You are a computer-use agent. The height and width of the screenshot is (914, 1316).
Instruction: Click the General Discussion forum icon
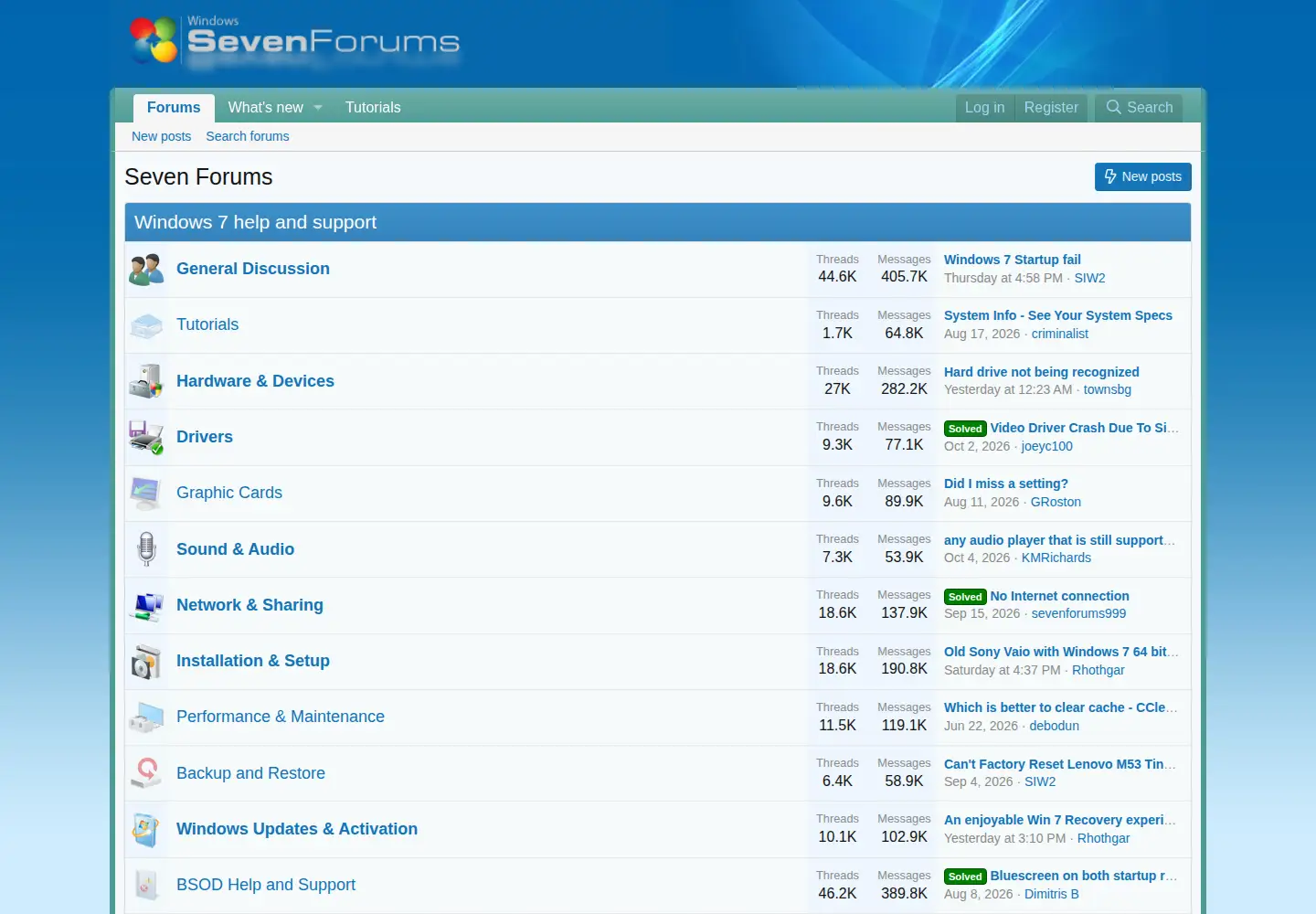point(146,270)
